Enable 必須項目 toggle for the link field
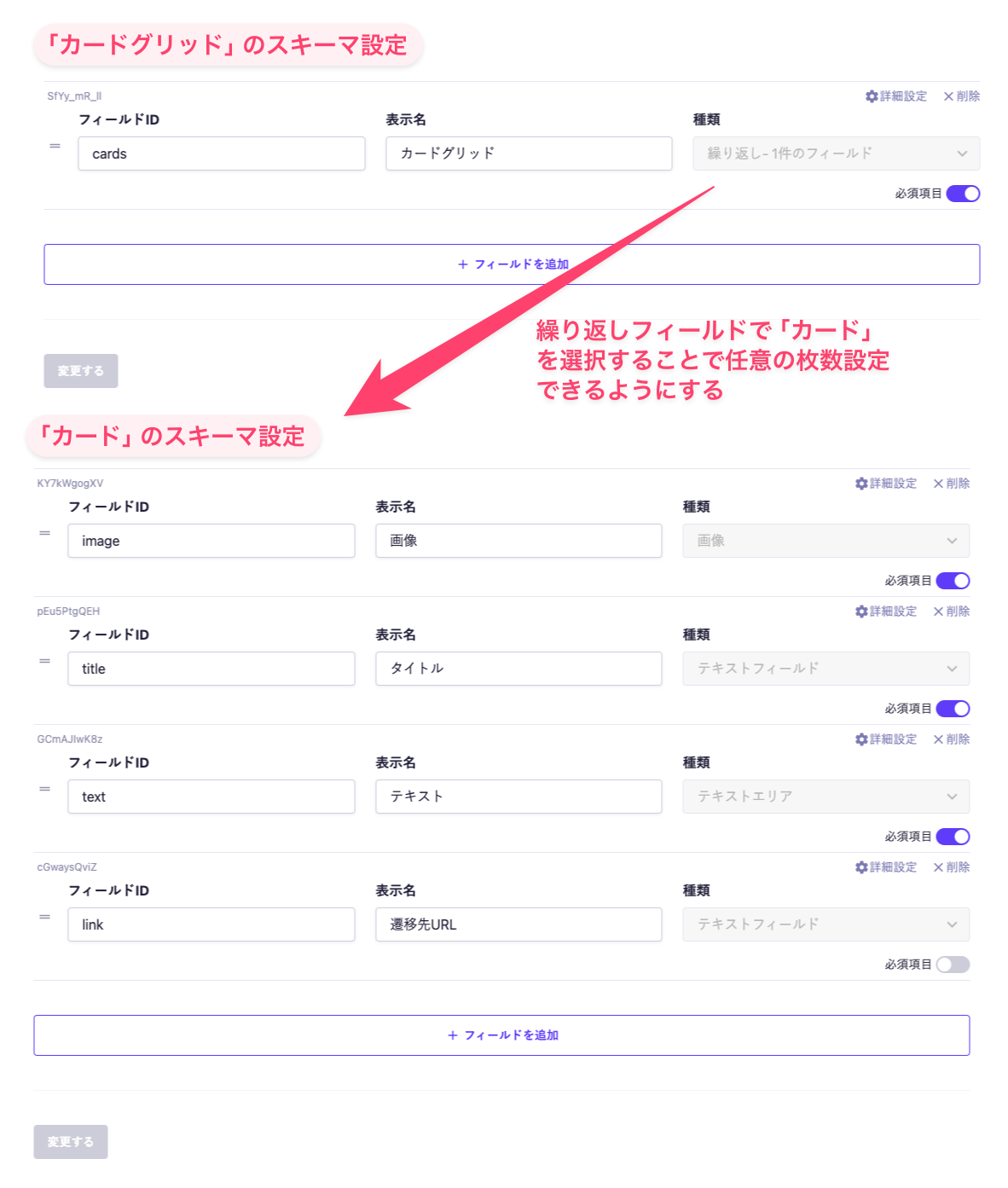Screen dimensions: 1008x1188 click(x=953, y=964)
